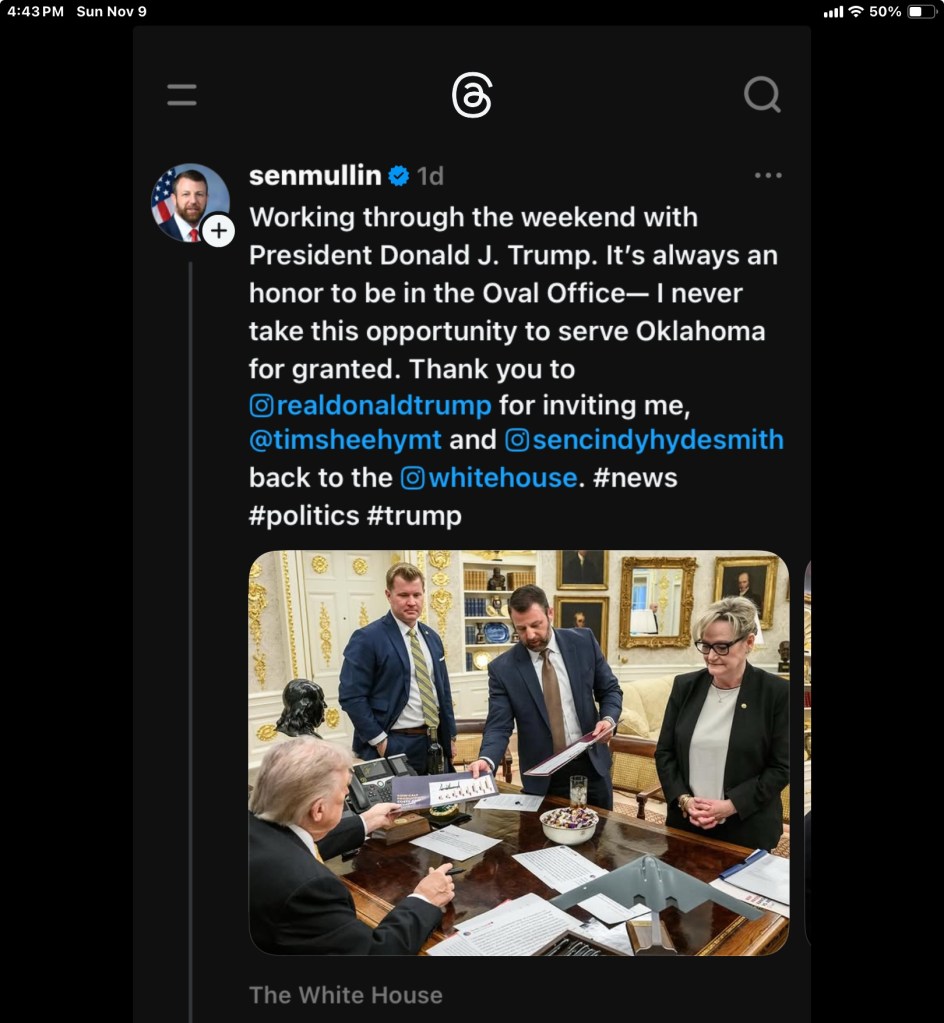This screenshot has height=1023, width=944.
Task: Tap the battery status indicator
Action: coord(922,11)
